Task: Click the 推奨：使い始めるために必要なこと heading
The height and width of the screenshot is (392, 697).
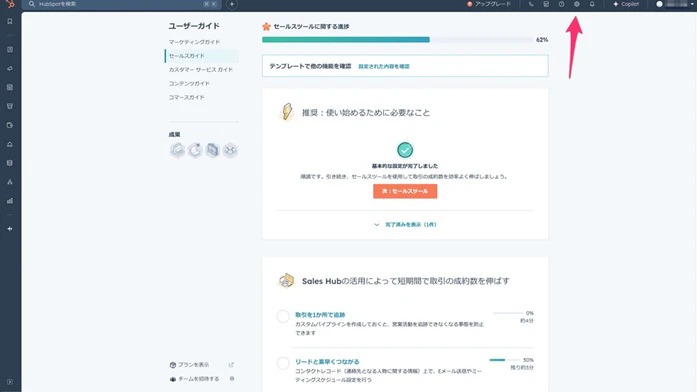Action: pyautogui.click(x=366, y=113)
